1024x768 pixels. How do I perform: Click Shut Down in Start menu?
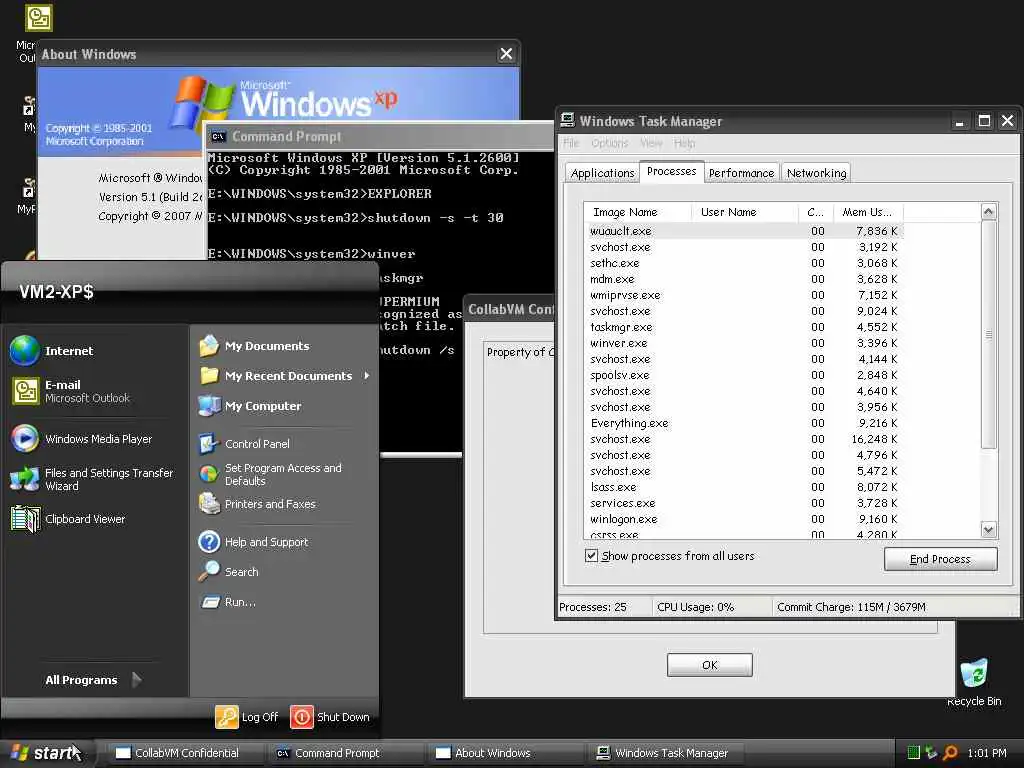coord(330,717)
